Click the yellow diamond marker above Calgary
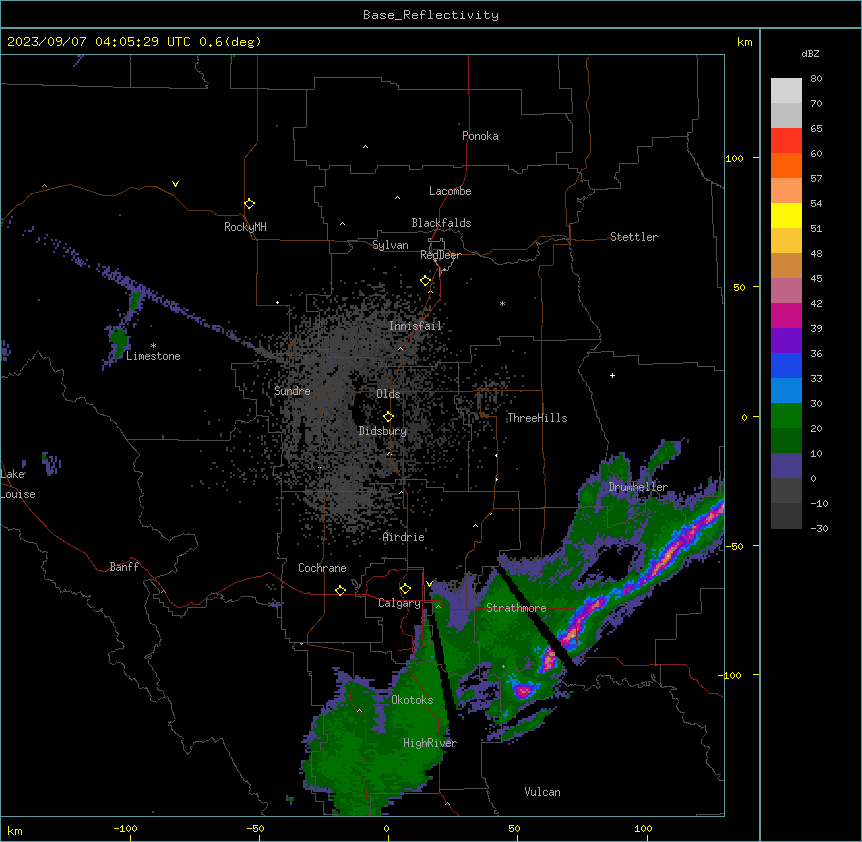This screenshot has width=862, height=842. [x=405, y=588]
